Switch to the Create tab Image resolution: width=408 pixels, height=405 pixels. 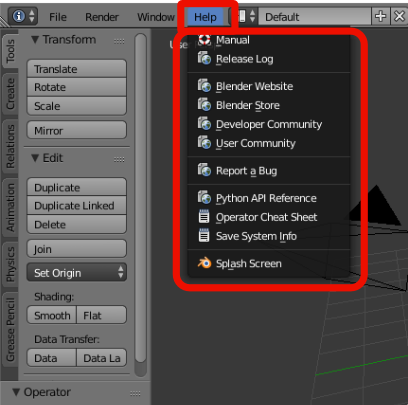tap(10, 94)
